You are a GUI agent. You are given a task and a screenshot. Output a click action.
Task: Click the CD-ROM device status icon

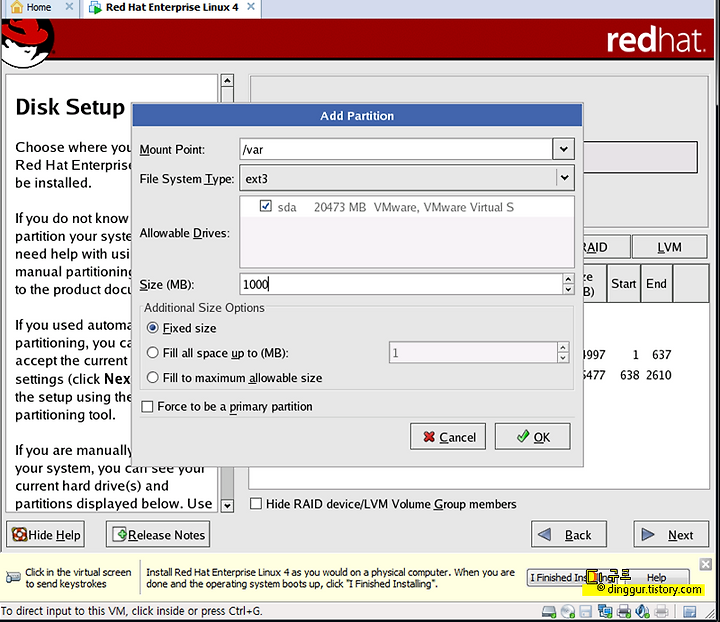568,611
